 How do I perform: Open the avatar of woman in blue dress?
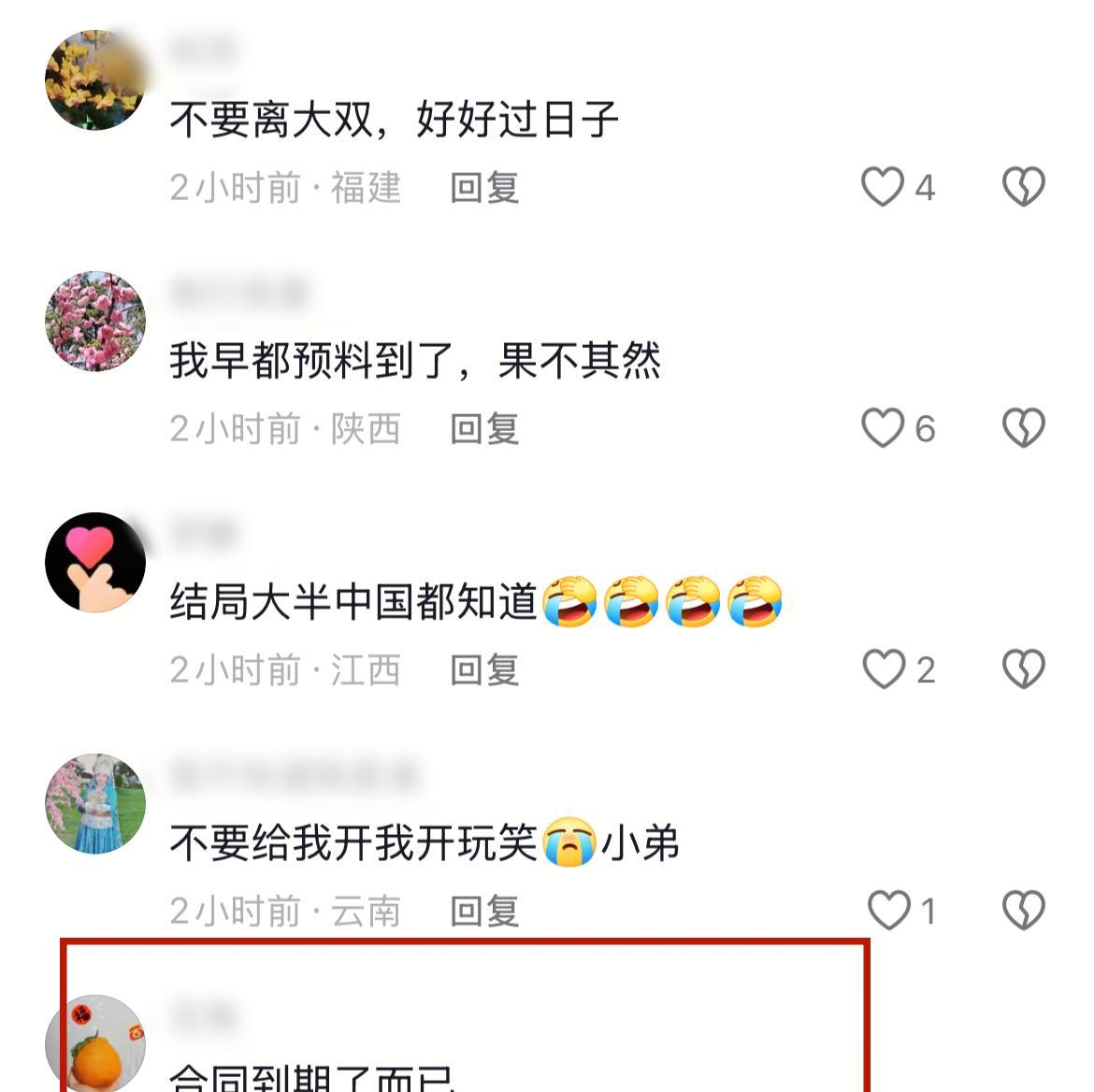(94, 804)
